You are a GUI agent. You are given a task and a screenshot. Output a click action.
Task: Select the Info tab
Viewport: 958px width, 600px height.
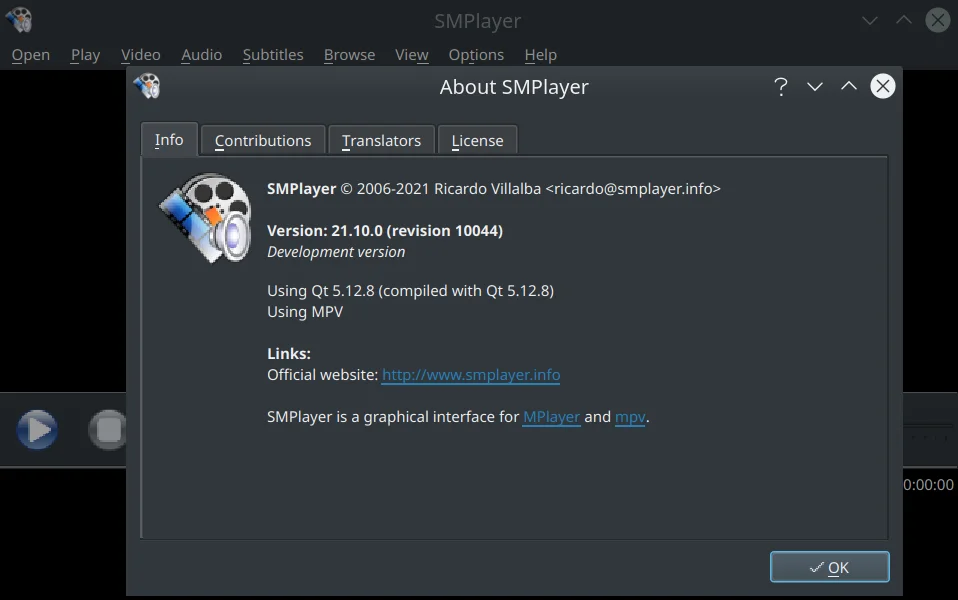pyautogui.click(x=169, y=139)
